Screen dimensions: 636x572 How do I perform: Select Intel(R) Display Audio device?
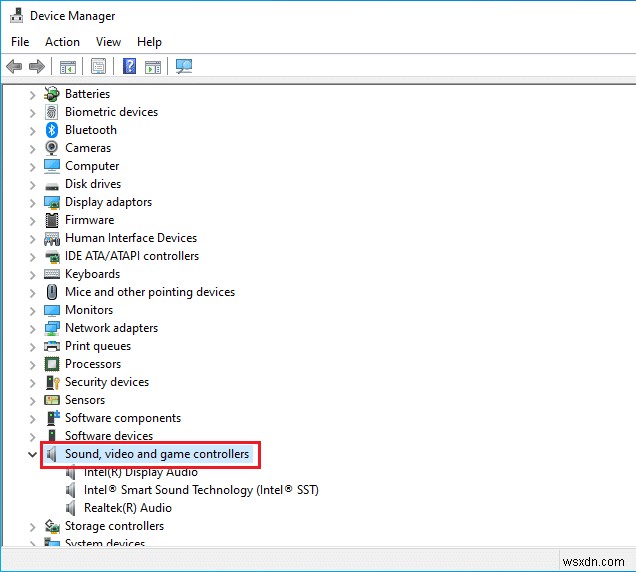[141, 472]
